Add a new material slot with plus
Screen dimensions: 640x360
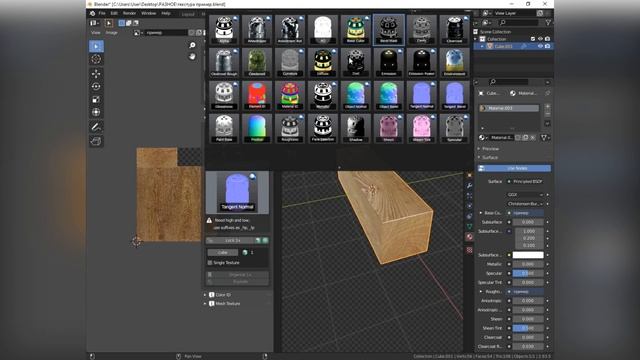(547, 107)
